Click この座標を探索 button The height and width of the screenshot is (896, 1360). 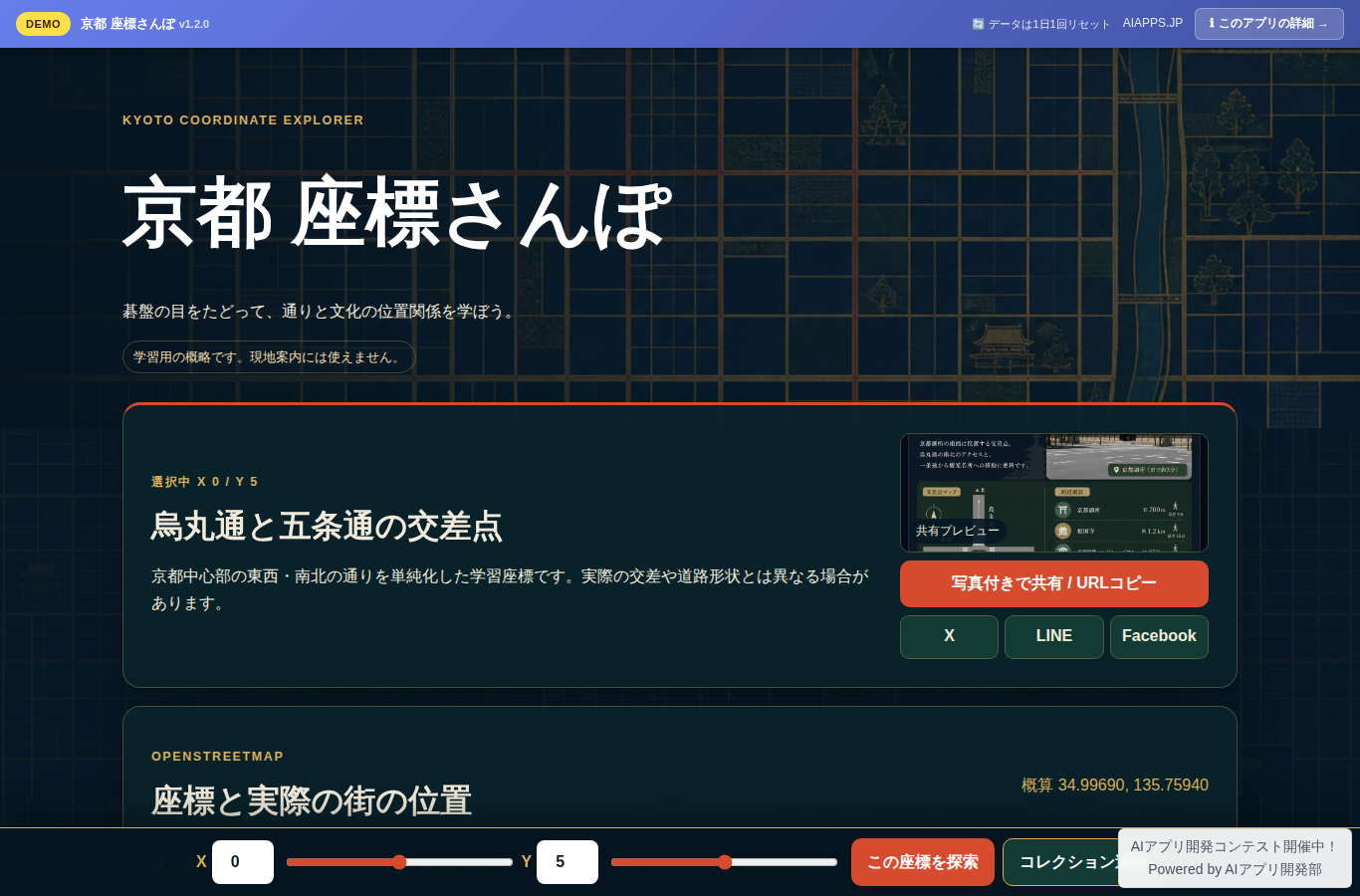(923, 862)
